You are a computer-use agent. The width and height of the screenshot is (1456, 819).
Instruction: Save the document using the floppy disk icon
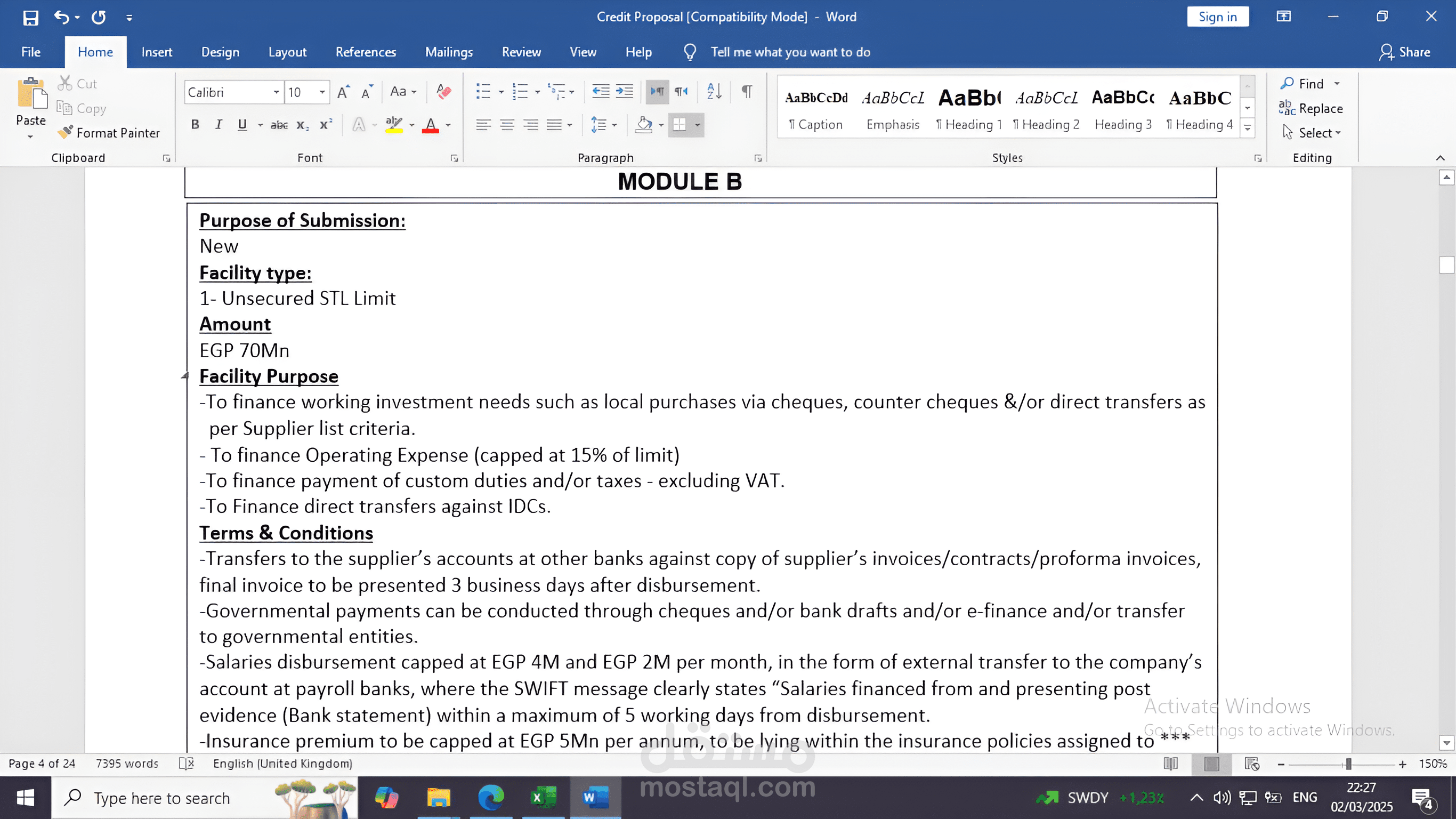tap(30, 18)
